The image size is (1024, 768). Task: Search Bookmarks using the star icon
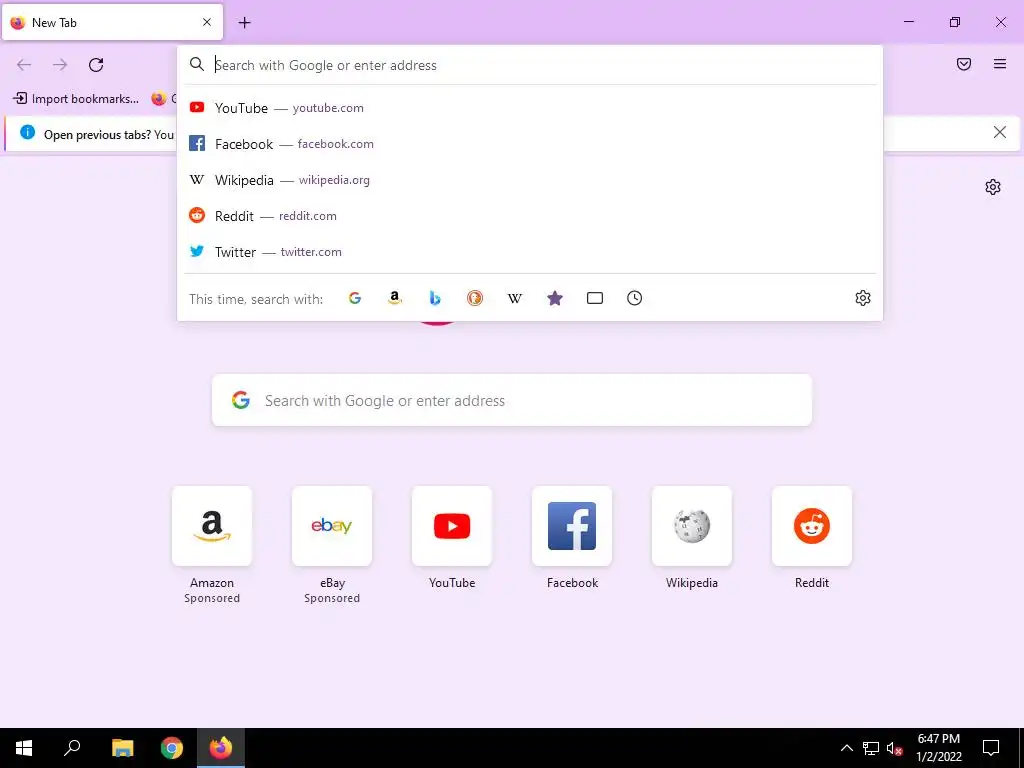pos(554,298)
